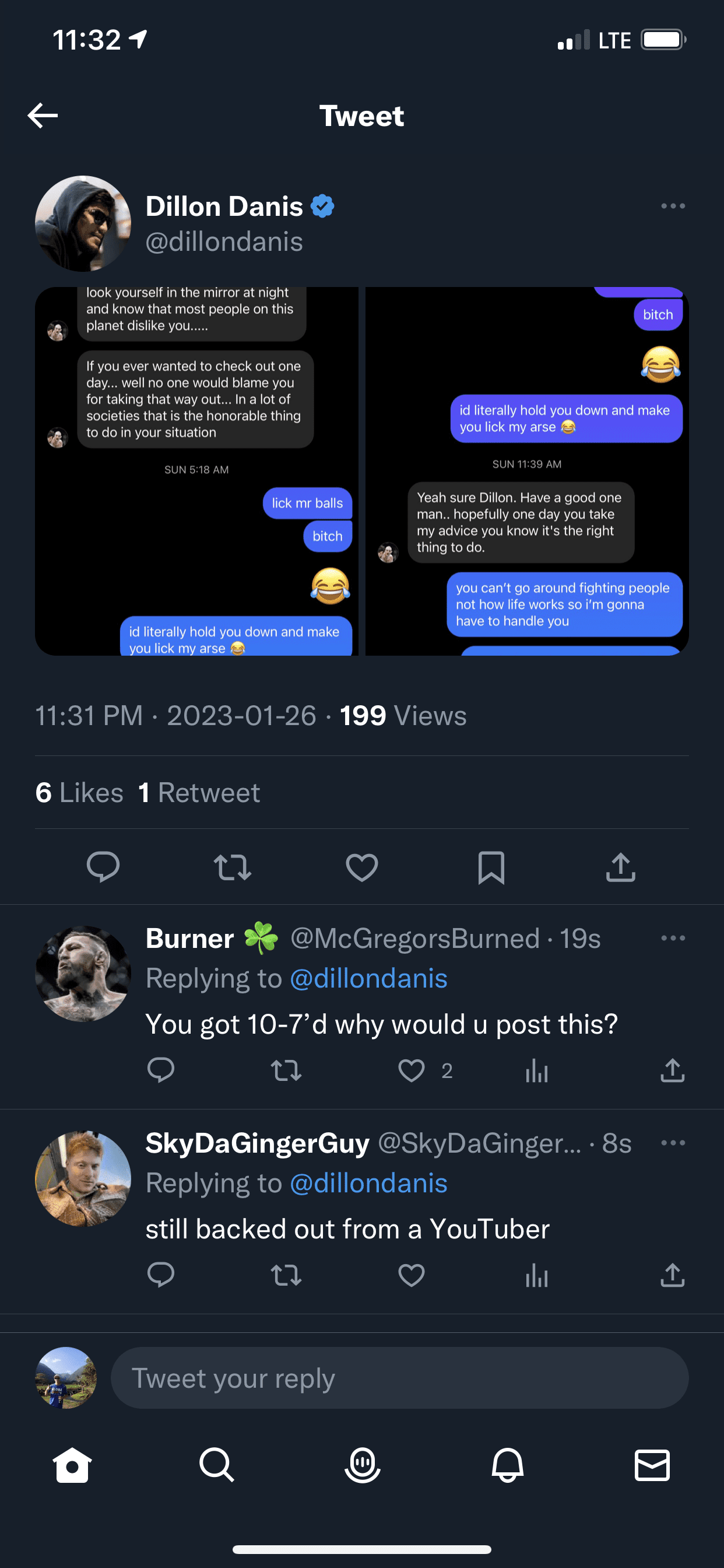The height and width of the screenshot is (1568, 724).
Task: Expand options menu on SkyDaGingerGuy's reply
Action: point(673,1143)
